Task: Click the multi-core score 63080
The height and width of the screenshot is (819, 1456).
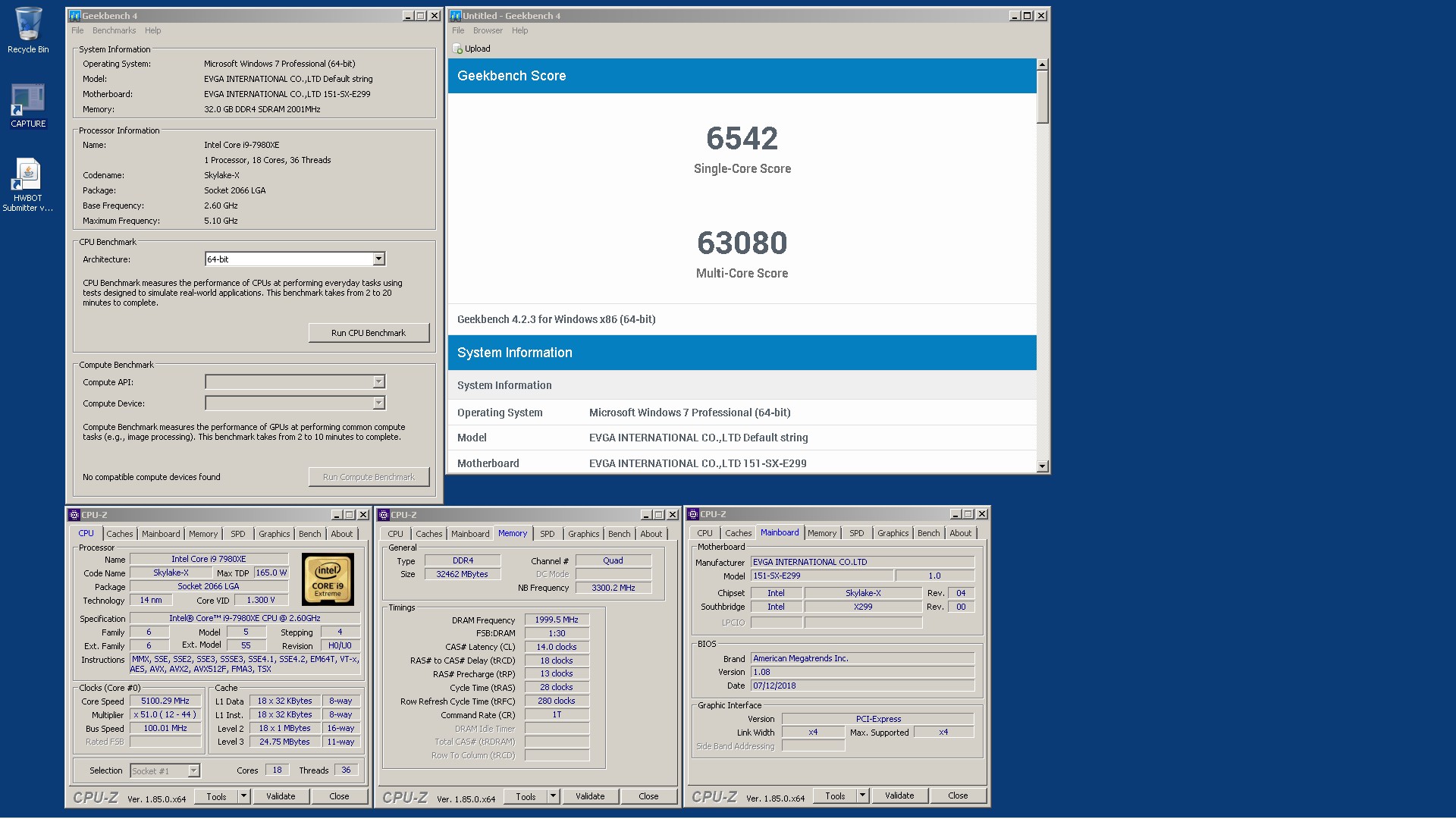Action: (x=742, y=243)
